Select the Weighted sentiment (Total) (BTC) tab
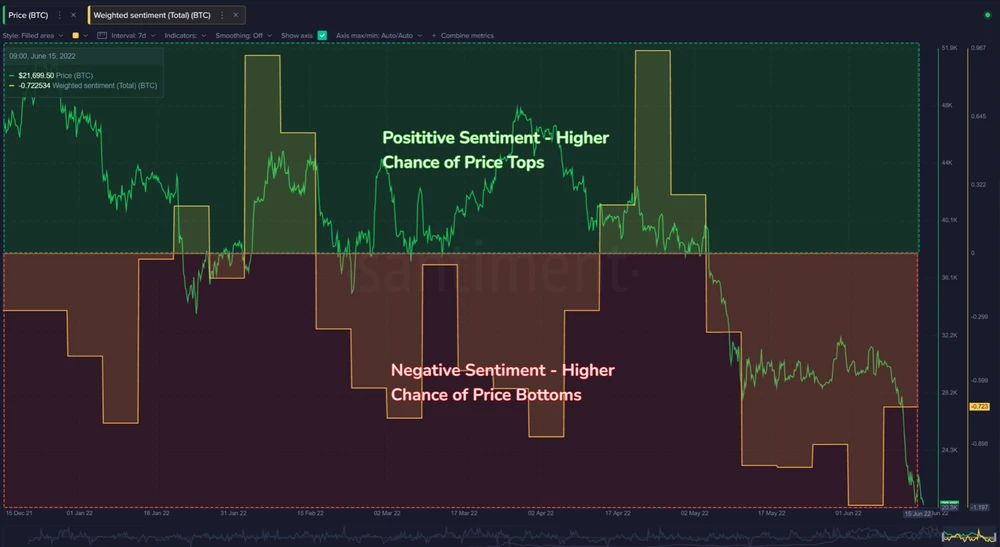 click(152, 15)
